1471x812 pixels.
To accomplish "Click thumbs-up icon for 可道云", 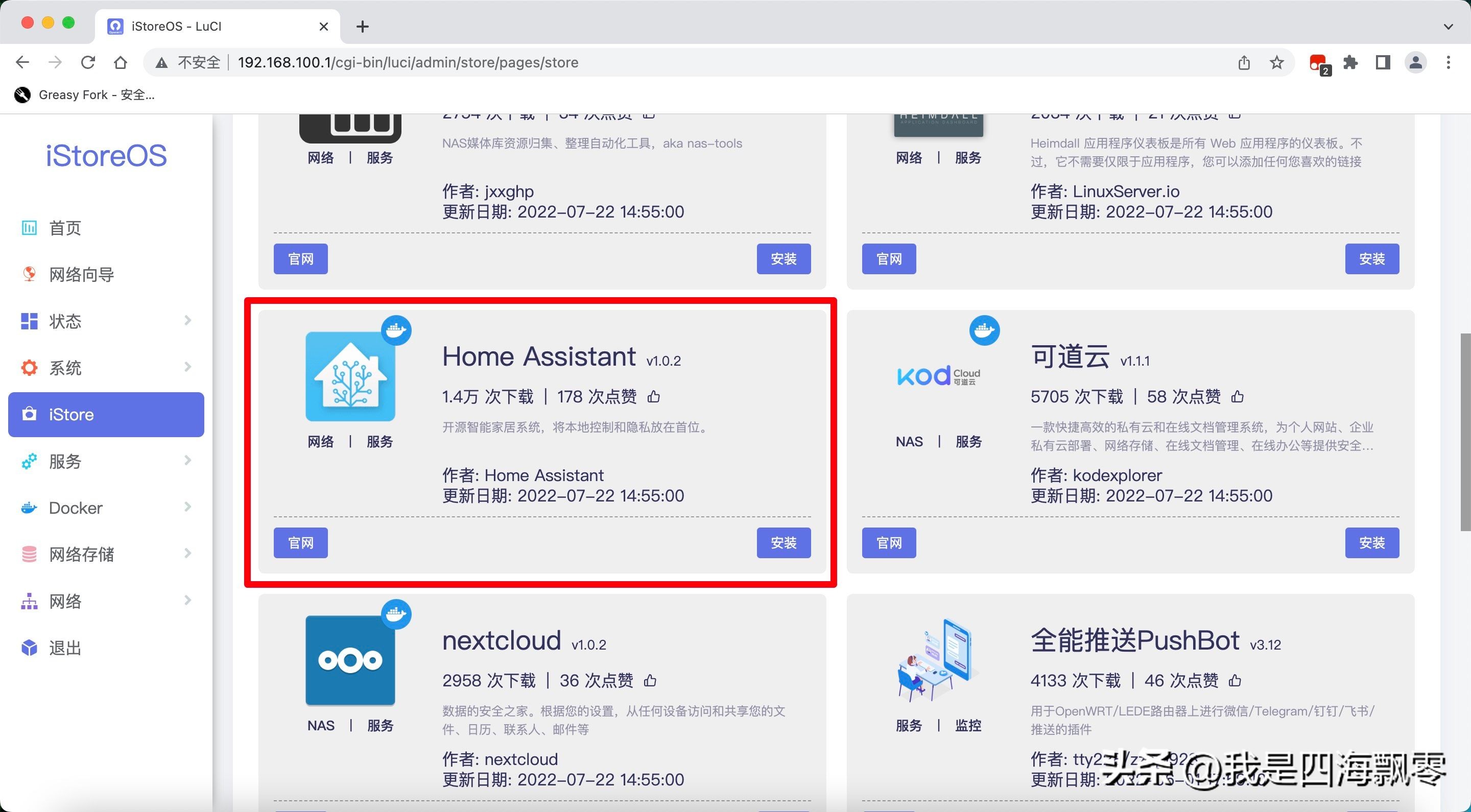I will pyautogui.click(x=1238, y=396).
